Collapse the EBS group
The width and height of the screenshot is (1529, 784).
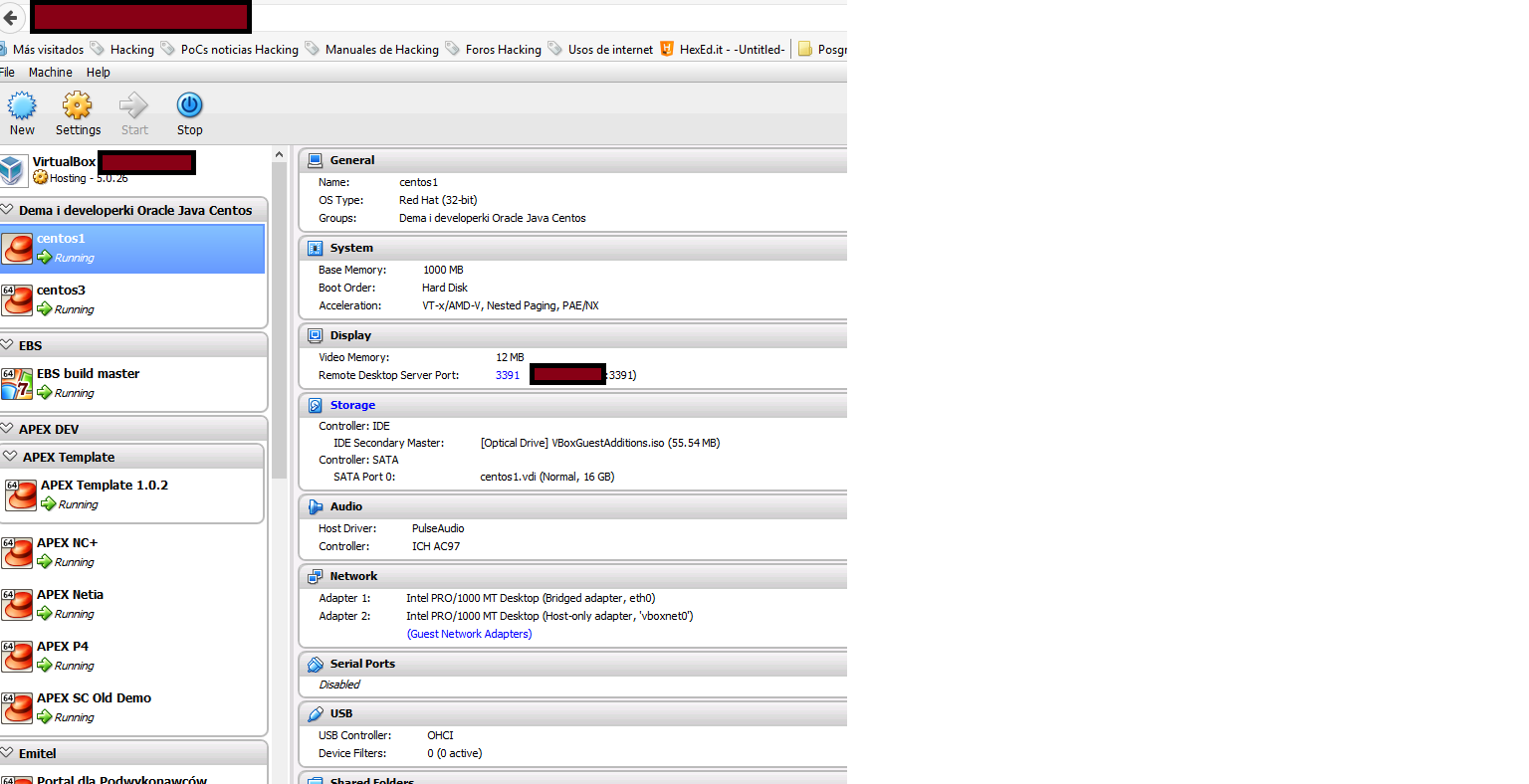click(7, 345)
